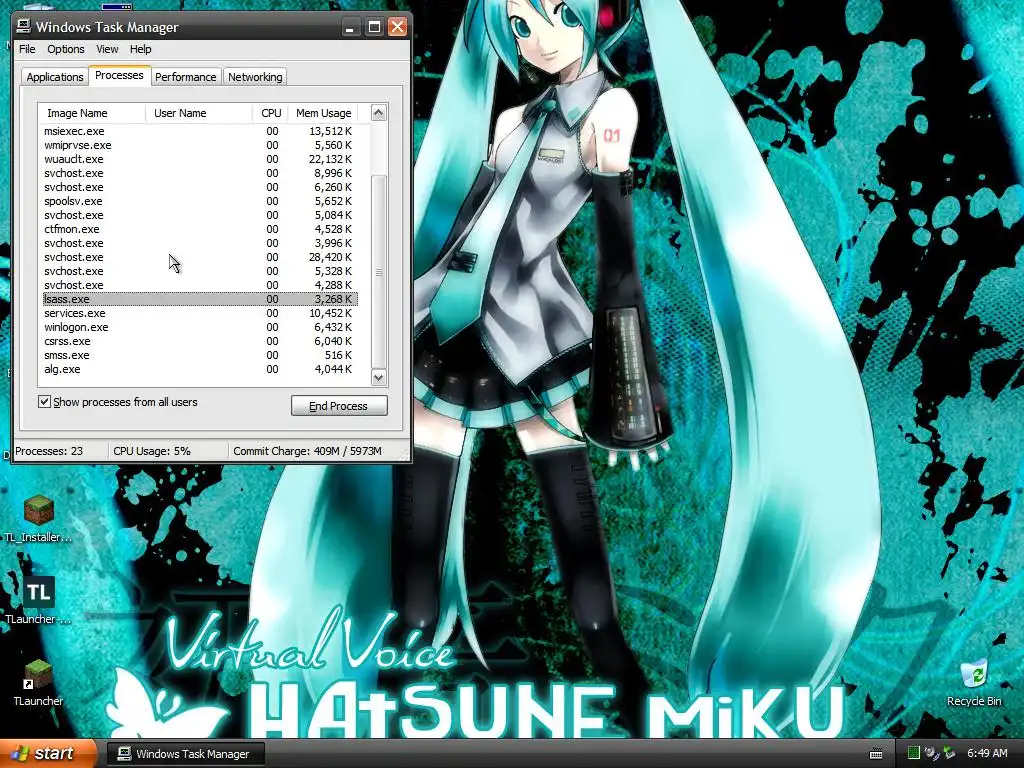Open the Help menu

(x=140, y=49)
